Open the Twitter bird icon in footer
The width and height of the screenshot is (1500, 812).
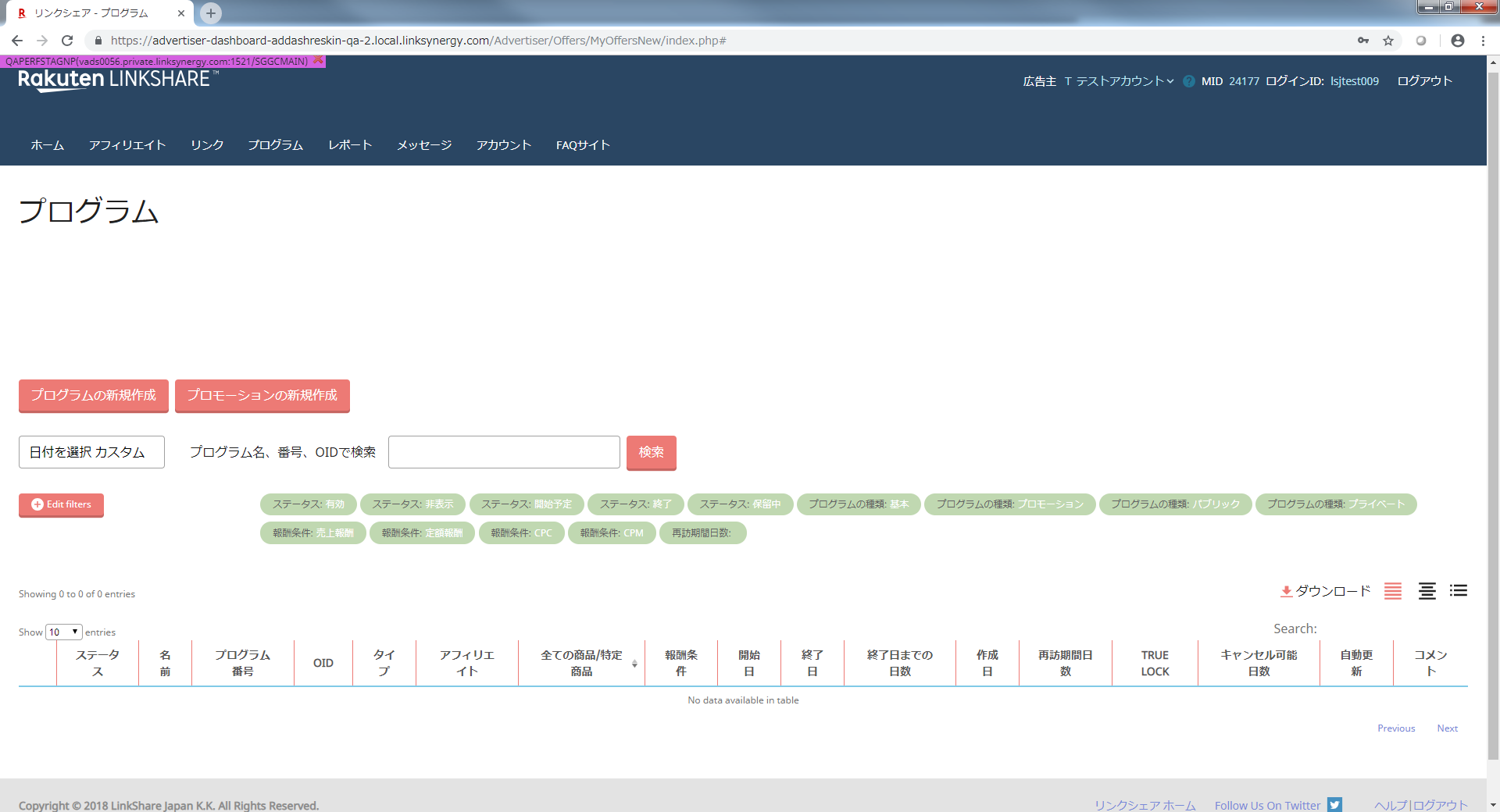[1334, 804]
